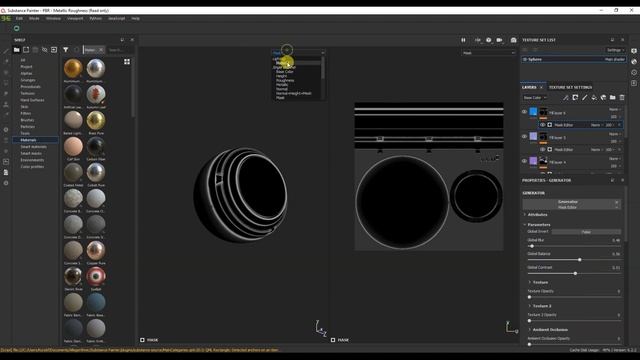Screen dimensions: 640x360
Task: Click the Main shader button for Sphere
Action: tap(615, 59)
